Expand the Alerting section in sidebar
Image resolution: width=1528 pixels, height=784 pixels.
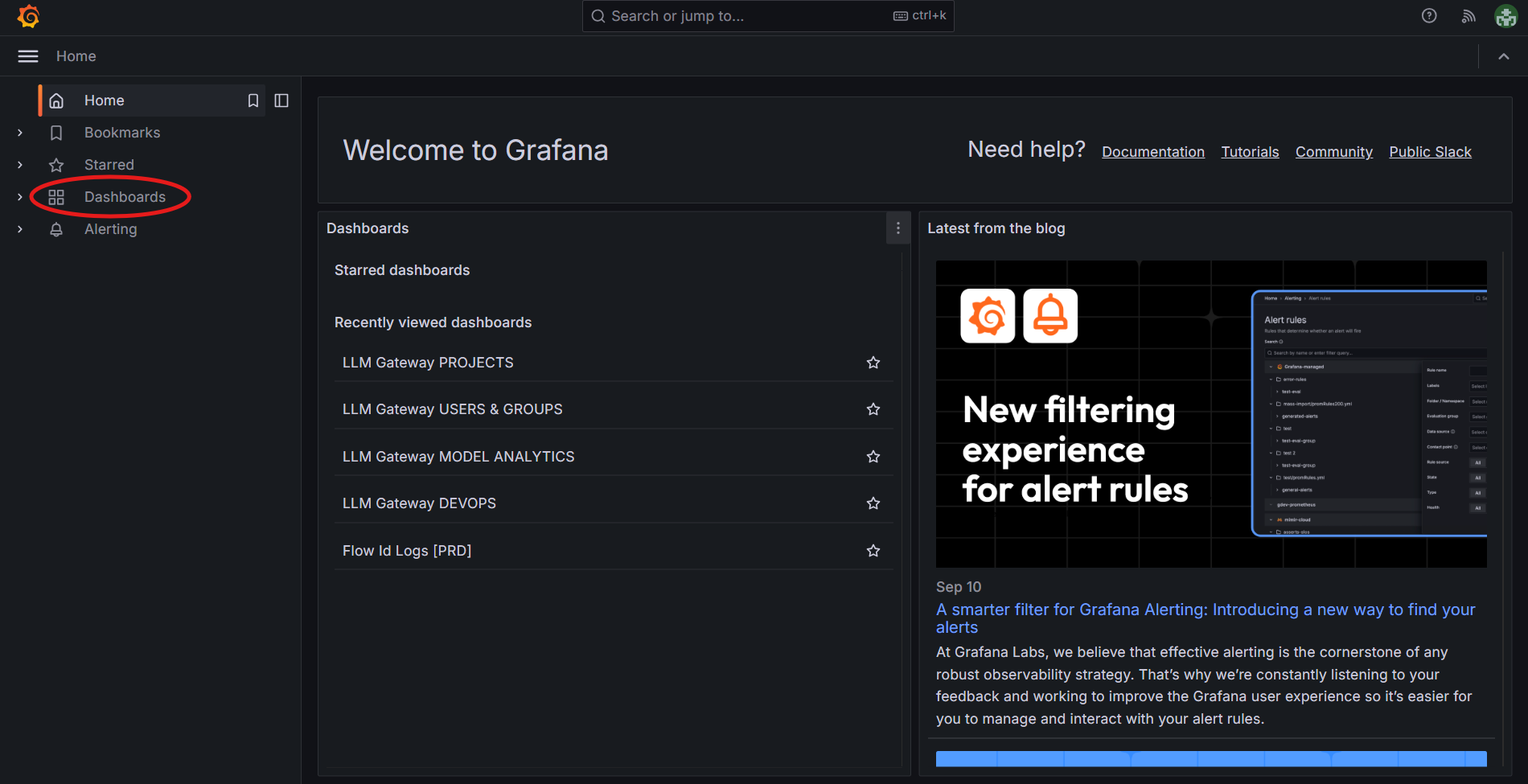pos(19,229)
